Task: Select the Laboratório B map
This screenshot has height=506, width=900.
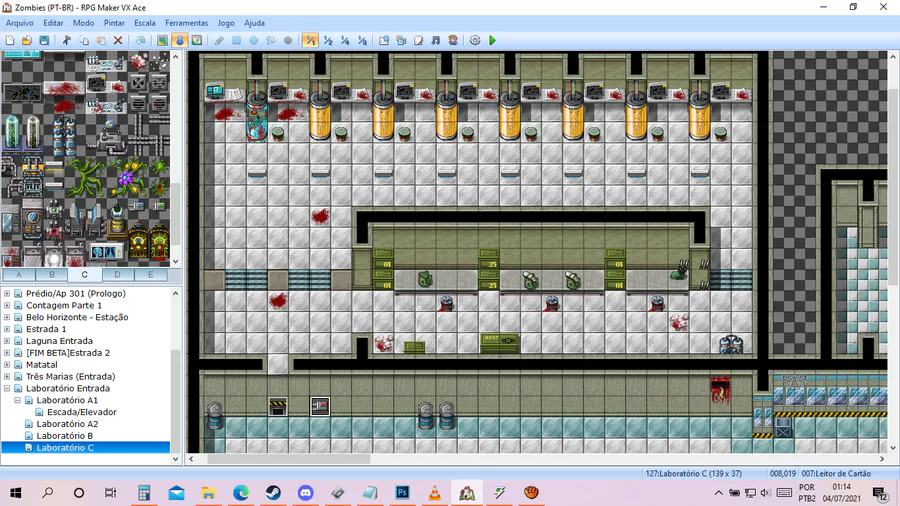Action: pyautogui.click(x=64, y=435)
